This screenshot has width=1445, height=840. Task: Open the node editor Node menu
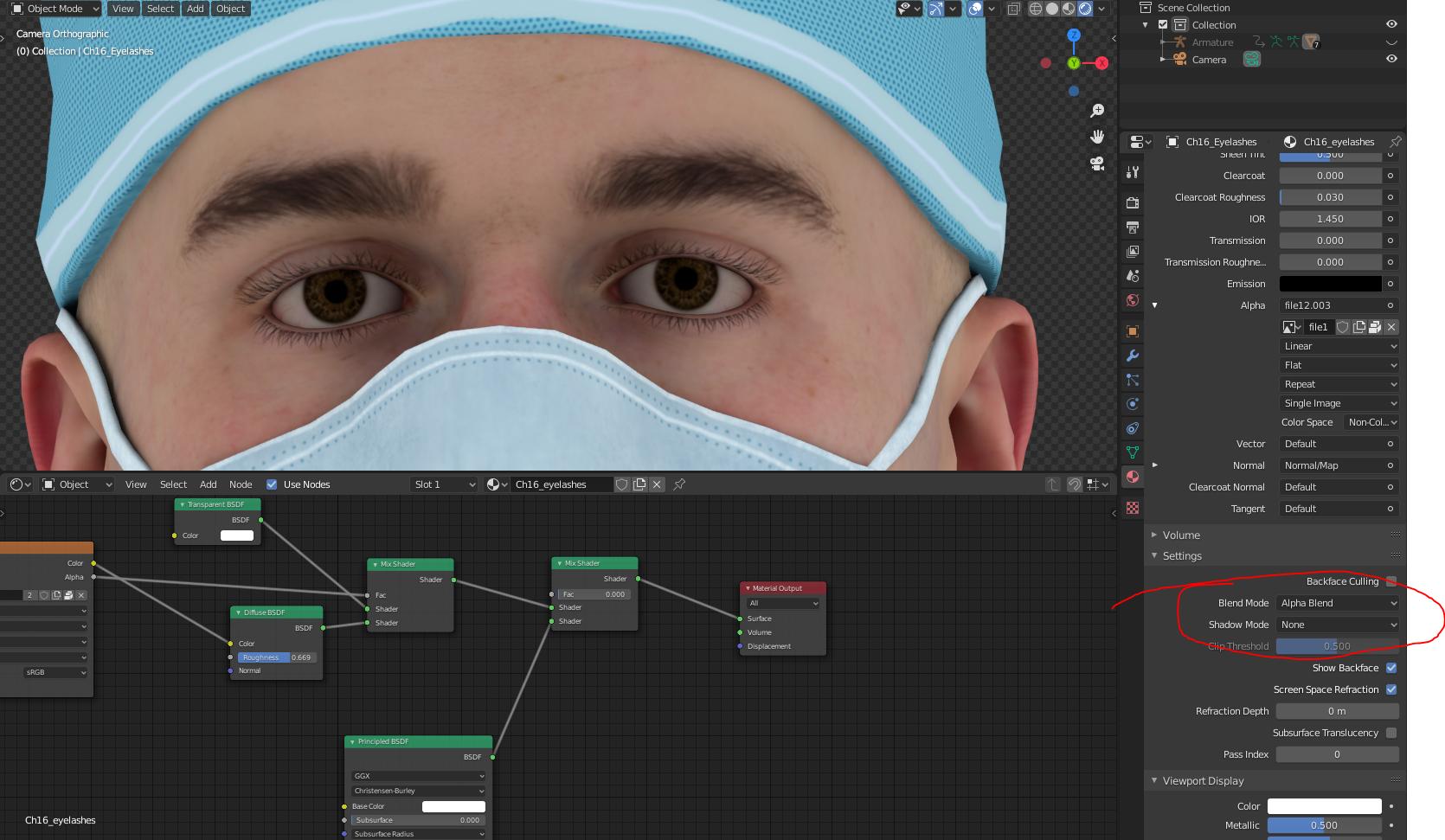(241, 484)
